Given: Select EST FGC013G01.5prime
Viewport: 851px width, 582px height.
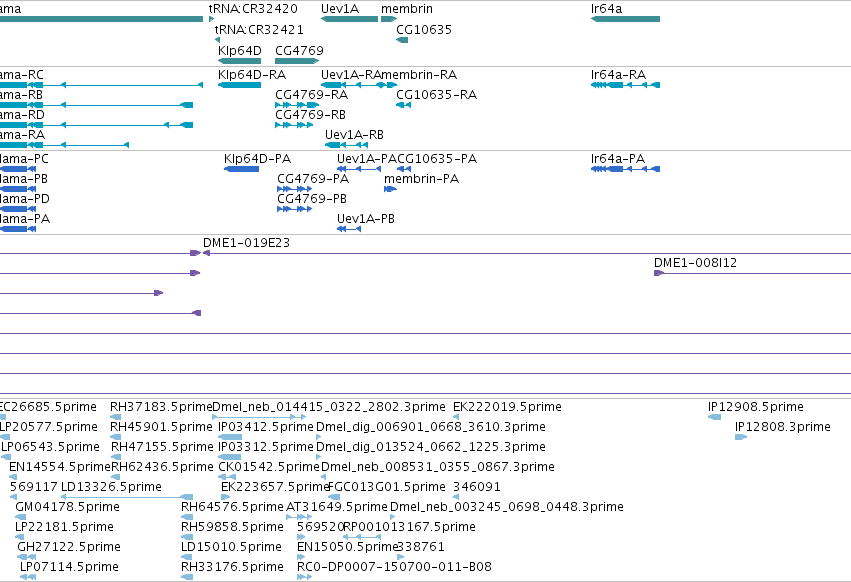Looking at the screenshot, I should point(334,497).
